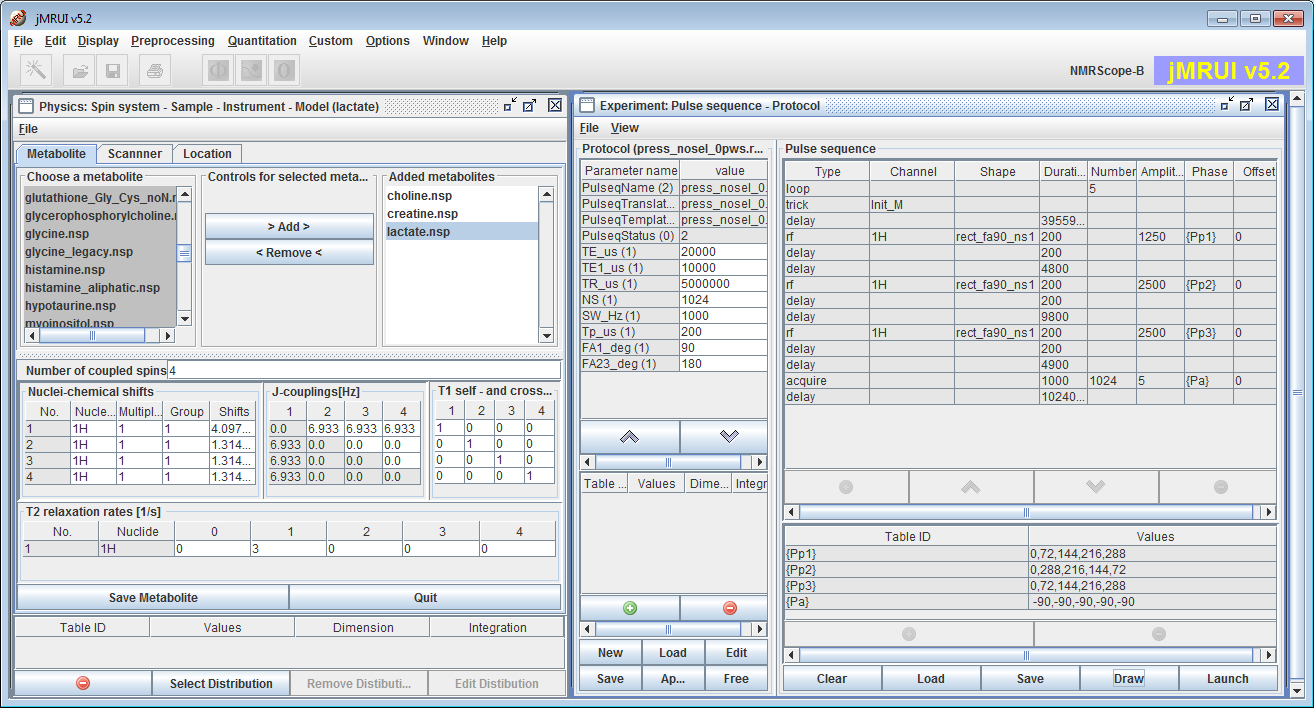This screenshot has height=708, width=1314.
Task: Move pulse sequence row down arrow
Action: (x=1095, y=487)
